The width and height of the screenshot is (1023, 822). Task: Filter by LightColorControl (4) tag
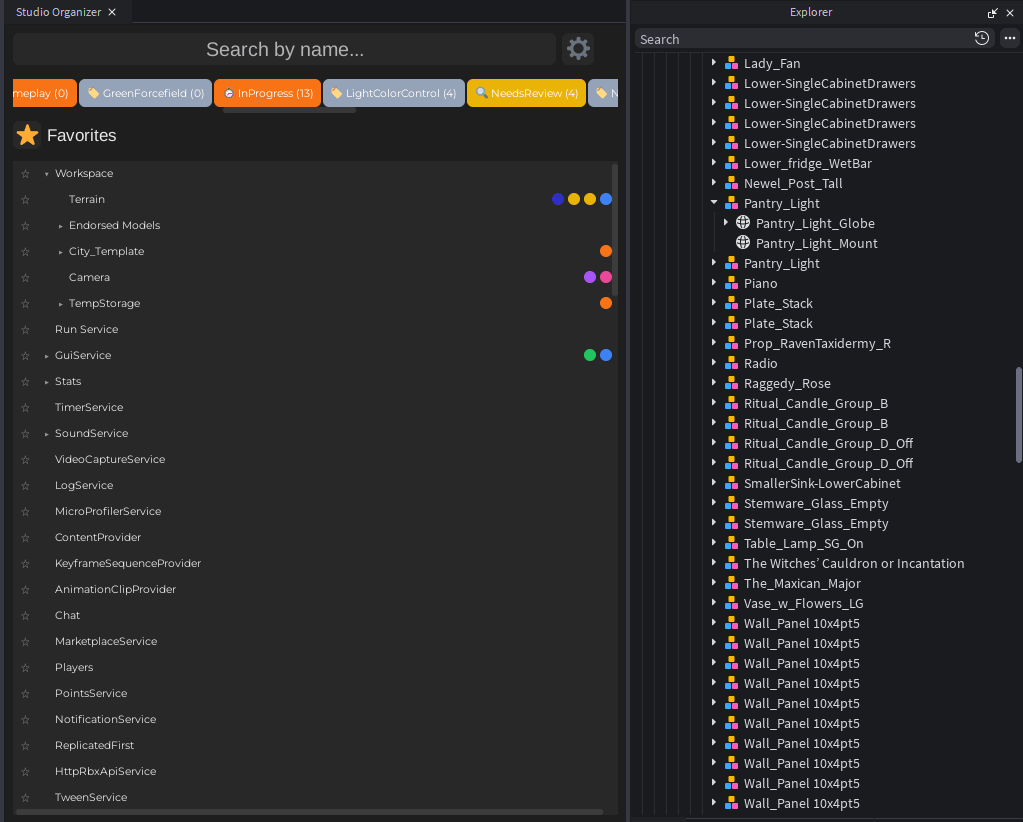pyautogui.click(x=393, y=93)
